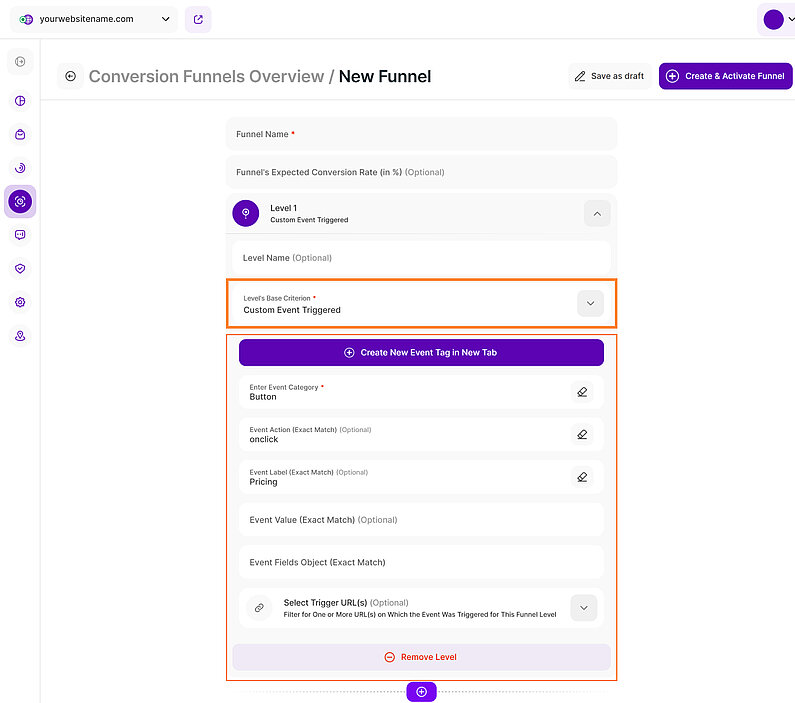Clear the Event Label 'Pricing' value
This screenshot has width=795, height=703.
click(x=582, y=477)
